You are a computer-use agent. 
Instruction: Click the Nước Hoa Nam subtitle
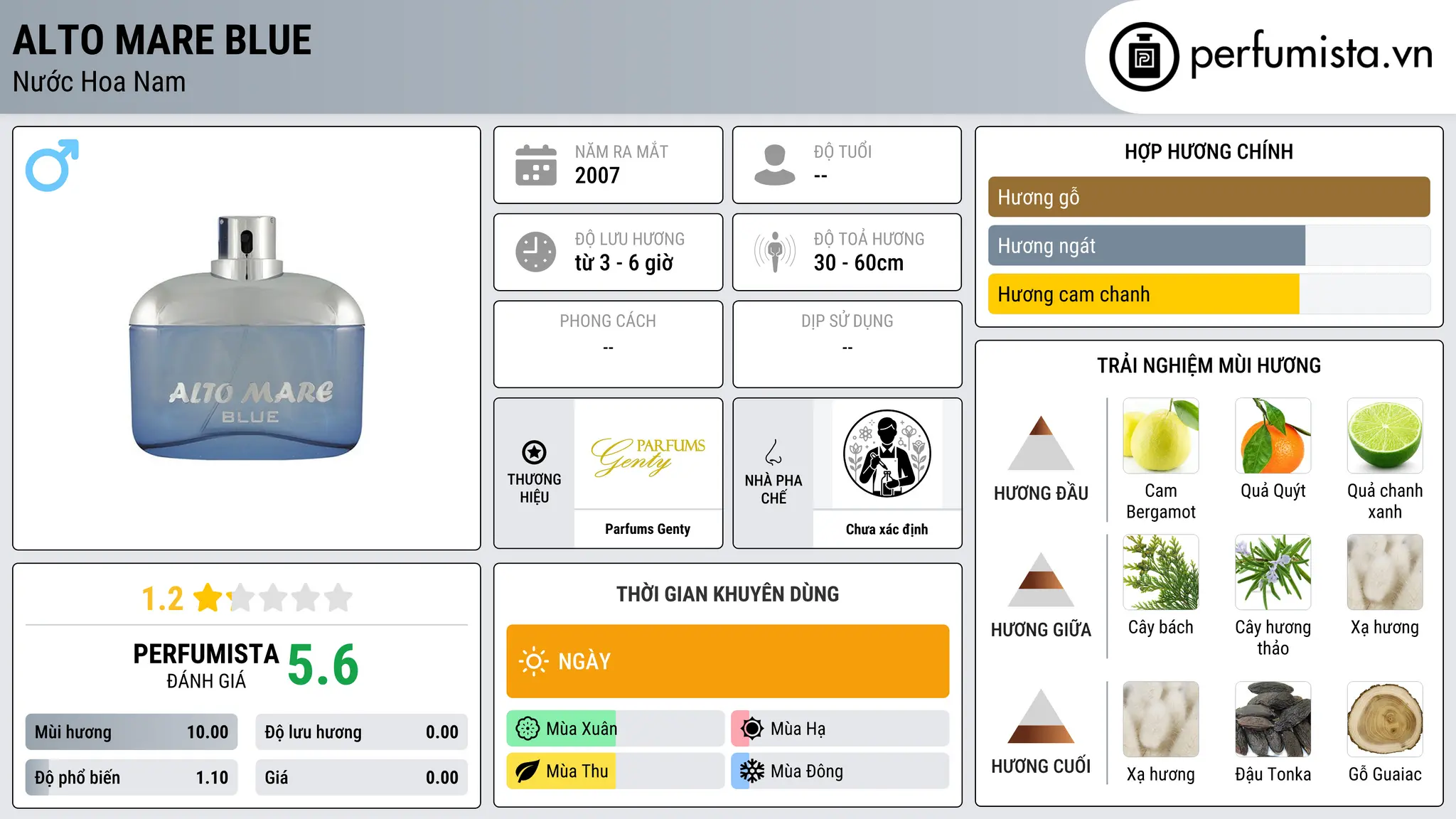(100, 82)
